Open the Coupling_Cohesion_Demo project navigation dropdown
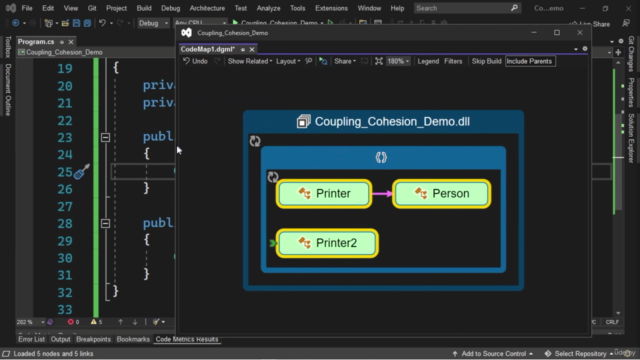The width and height of the screenshot is (640, 360). coord(96,52)
